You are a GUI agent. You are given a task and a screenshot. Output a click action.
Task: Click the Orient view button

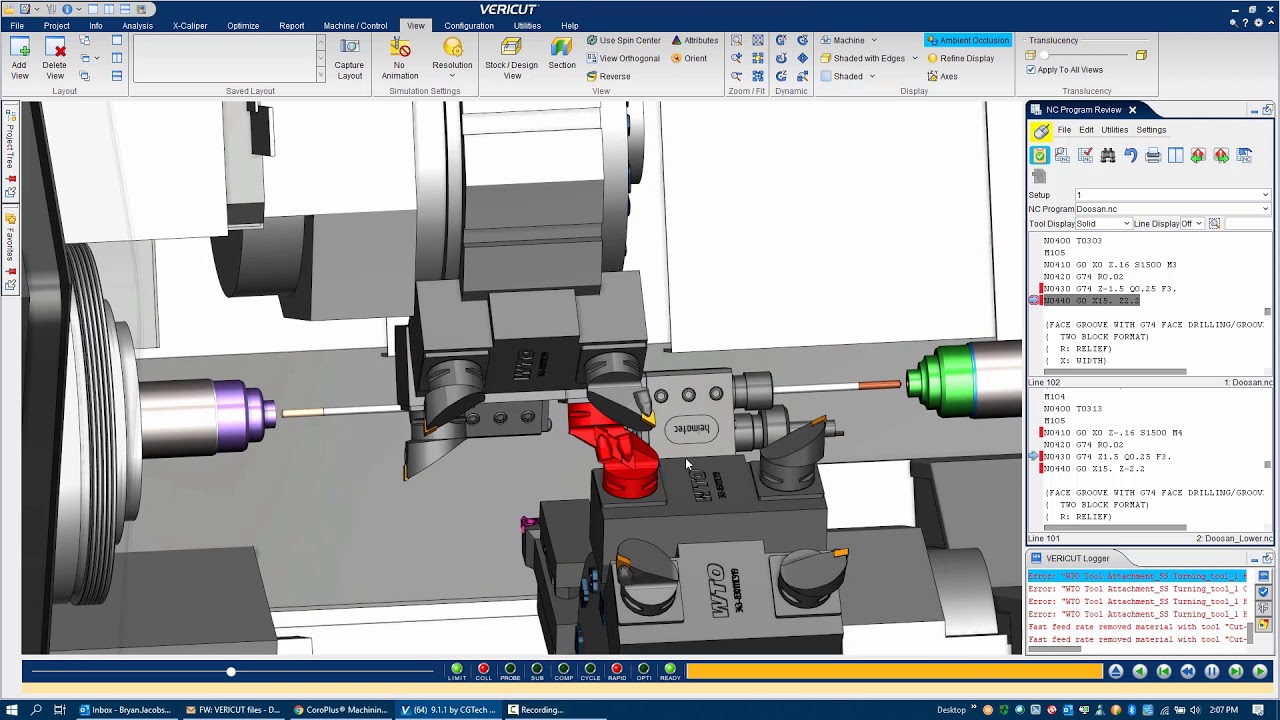tap(689, 58)
